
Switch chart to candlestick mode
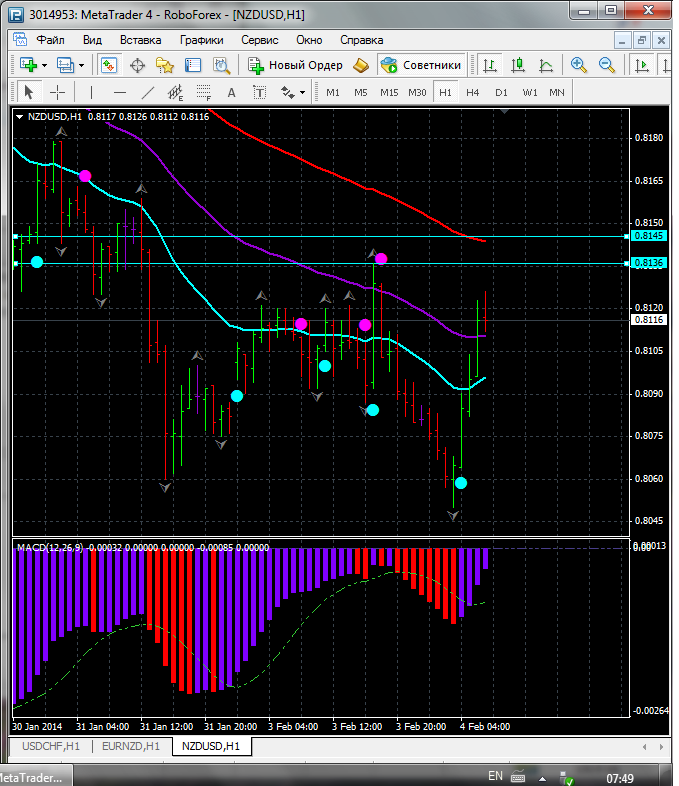click(518, 65)
